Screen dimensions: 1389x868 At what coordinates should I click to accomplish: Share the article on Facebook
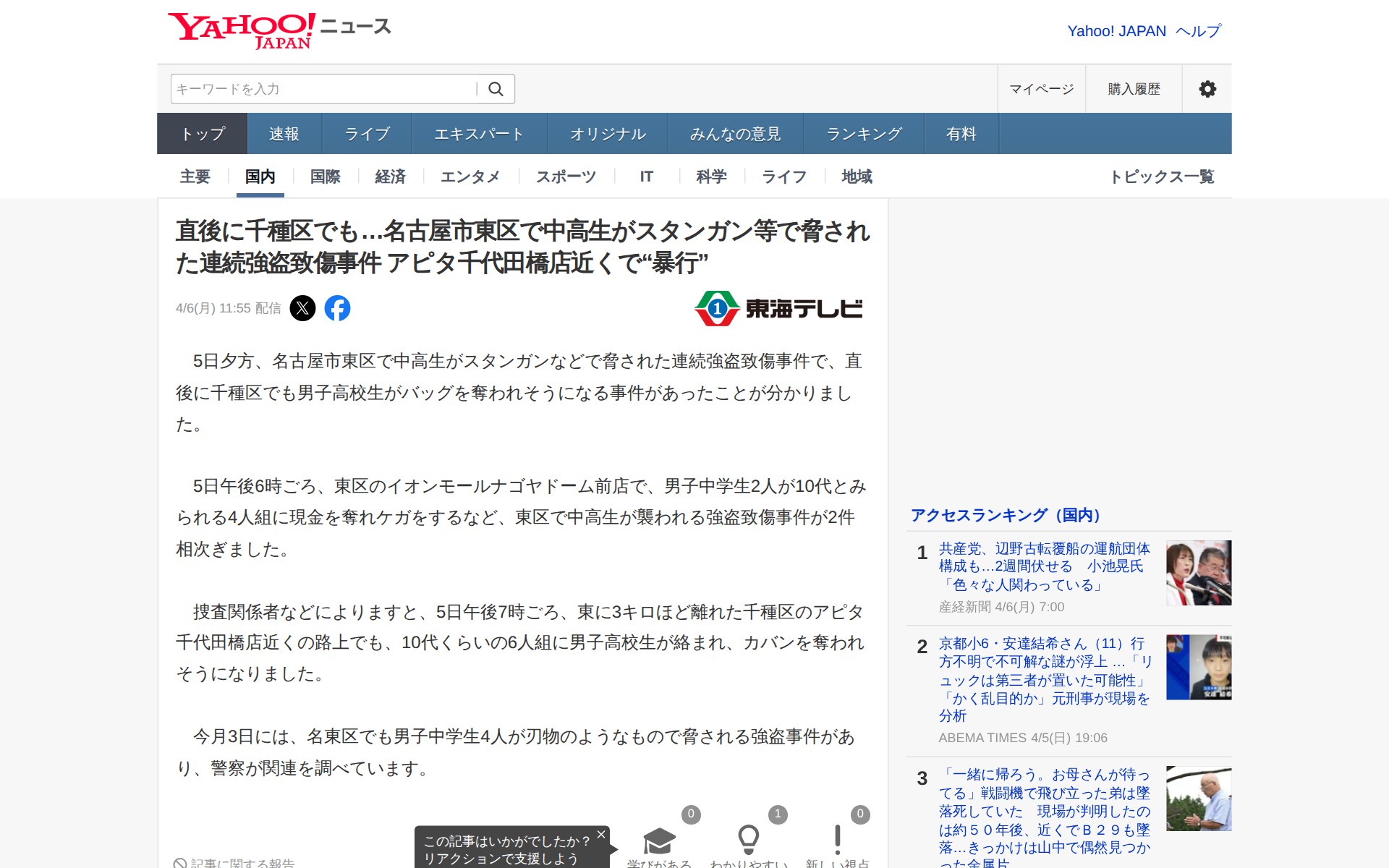coord(337,308)
